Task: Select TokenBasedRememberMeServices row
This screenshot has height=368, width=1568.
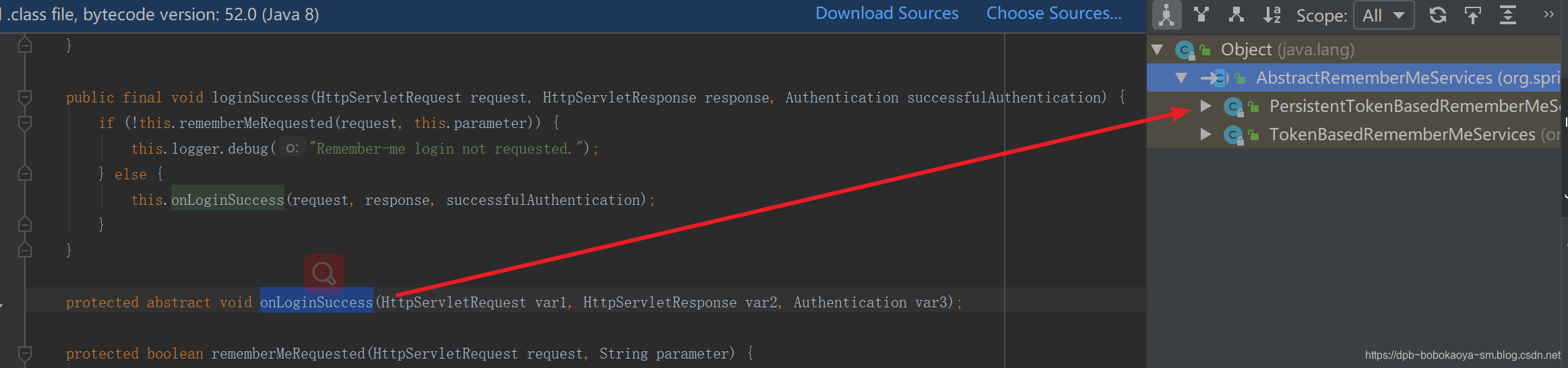Action: coord(1354,134)
